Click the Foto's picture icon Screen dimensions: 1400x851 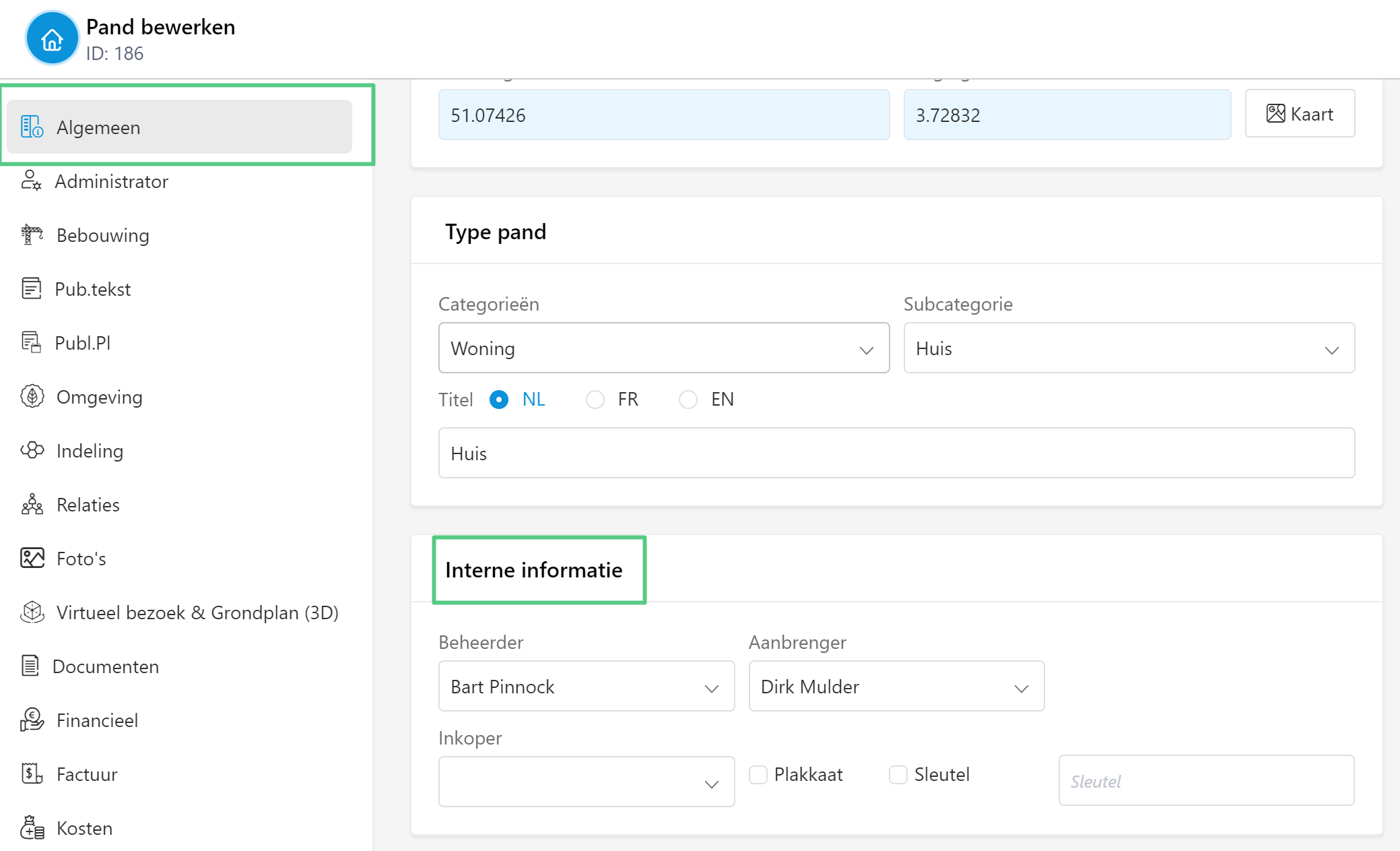pyautogui.click(x=32, y=558)
